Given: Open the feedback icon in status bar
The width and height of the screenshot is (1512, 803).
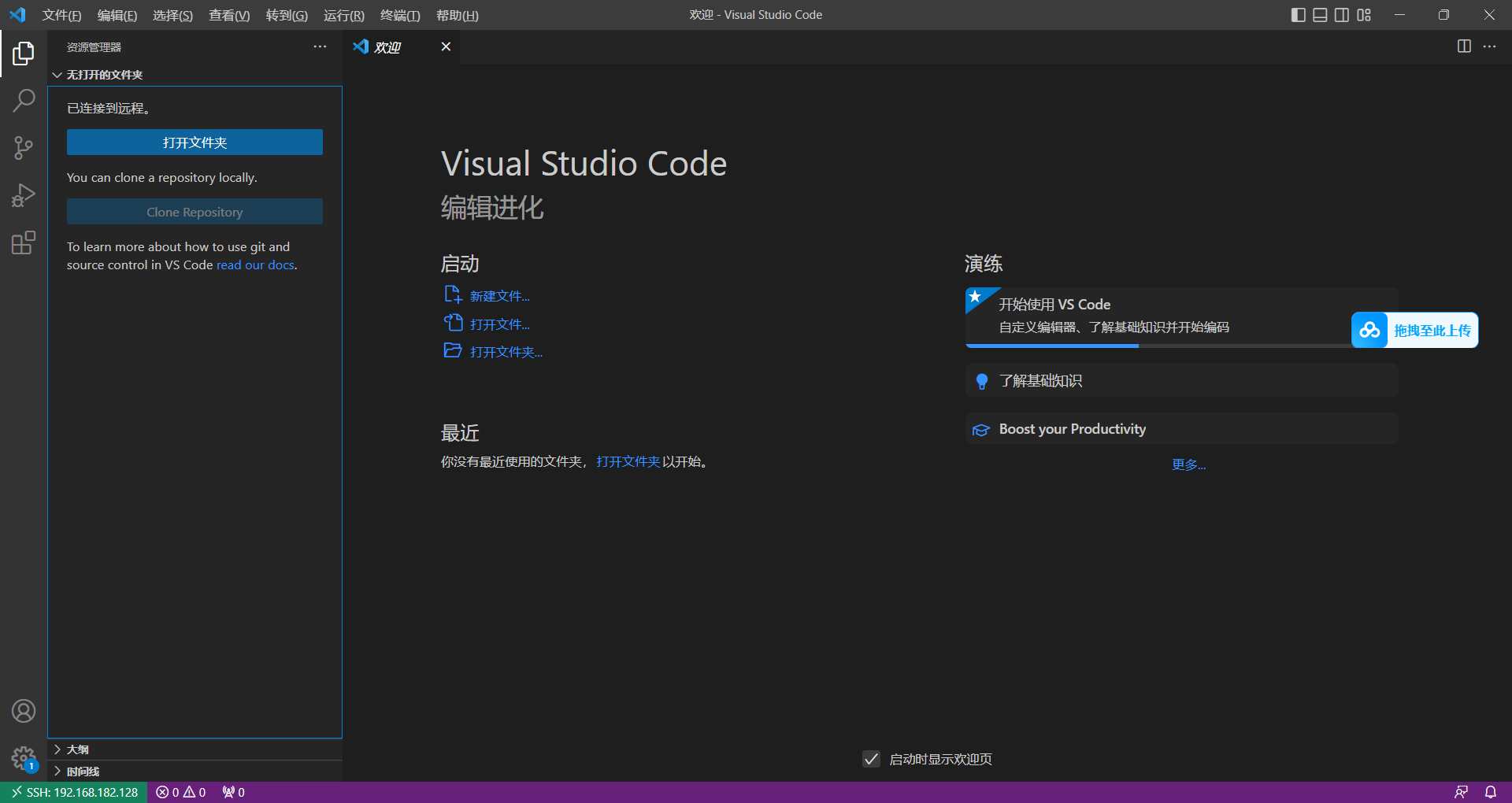Looking at the screenshot, I should tap(1461, 792).
